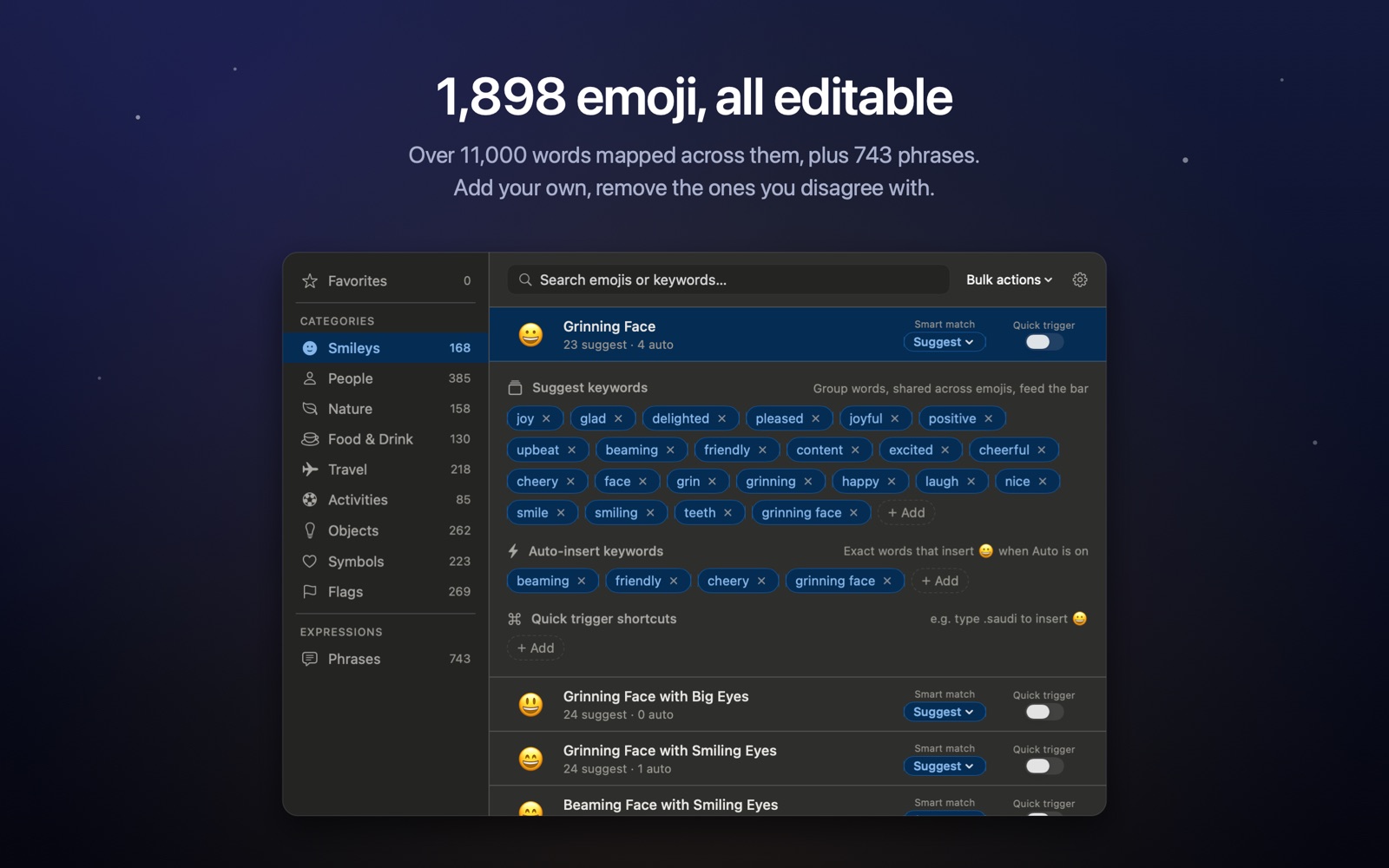Add a quick trigger shortcut

point(536,648)
